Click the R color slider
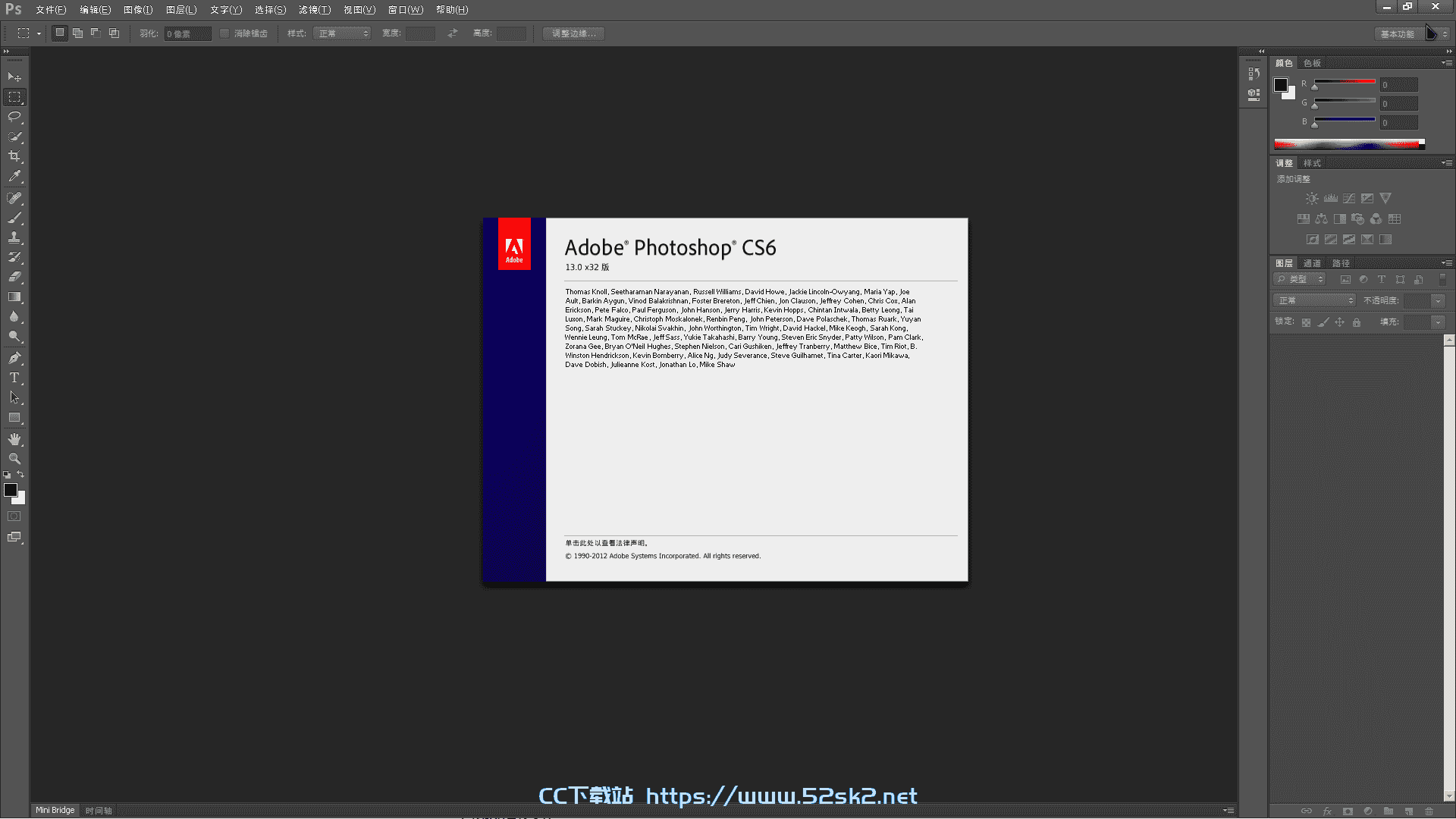Viewport: 1456px width, 819px height. coord(1345,82)
